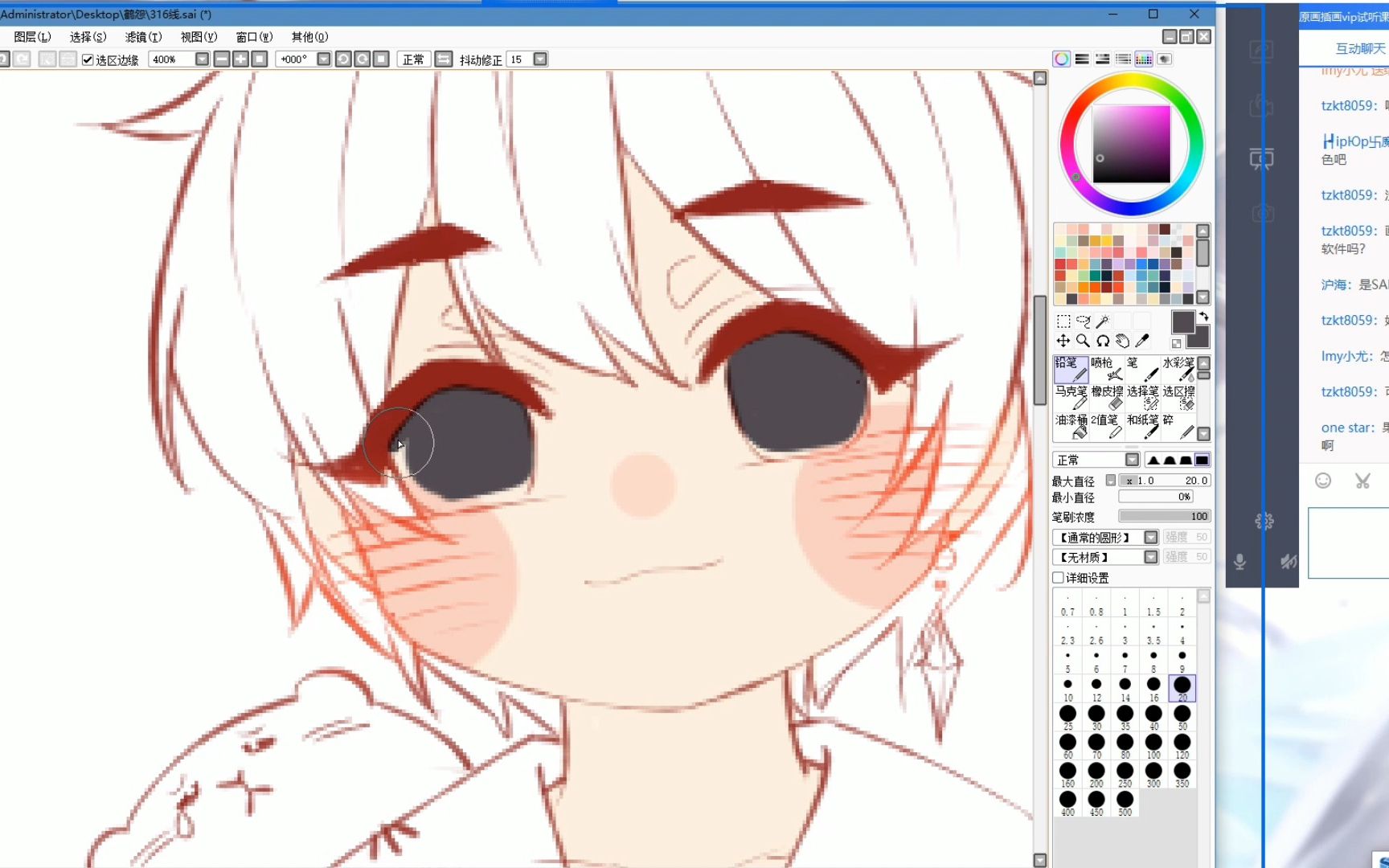The width and height of the screenshot is (1389, 868).
Task: Click the transparent color toggle icon
Action: point(1177,343)
